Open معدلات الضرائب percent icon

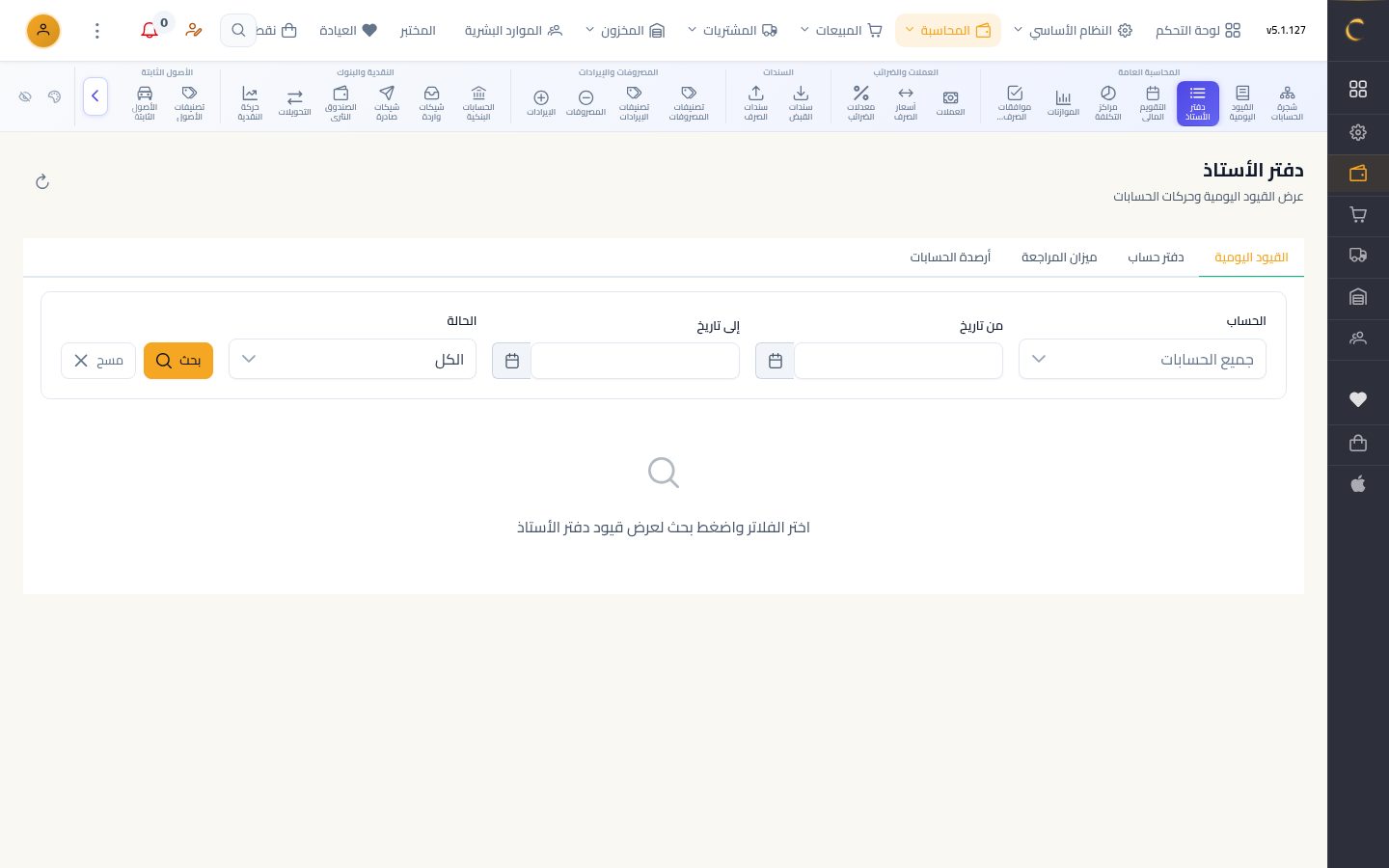860,103
